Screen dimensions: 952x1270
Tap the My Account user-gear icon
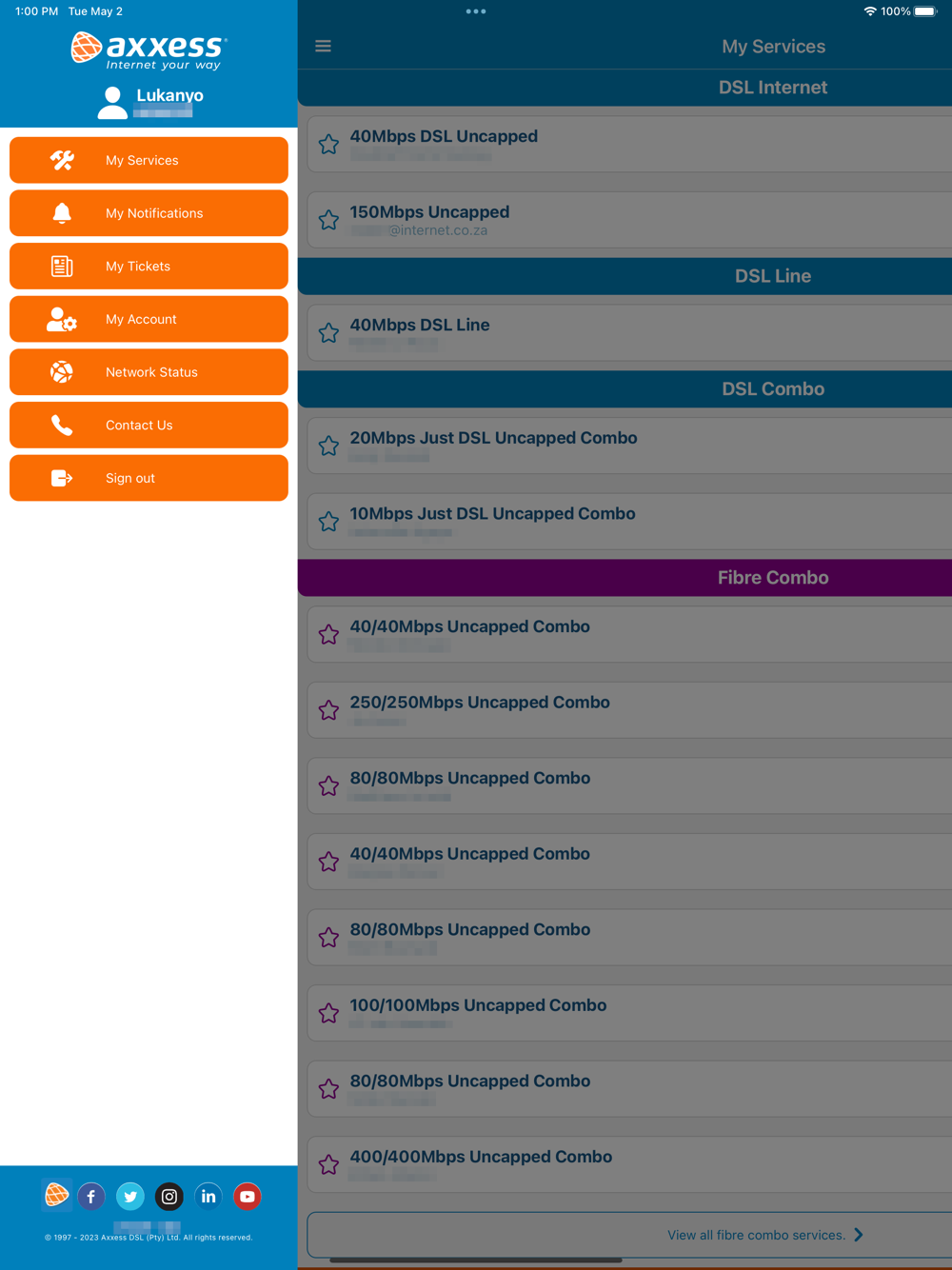(62, 319)
